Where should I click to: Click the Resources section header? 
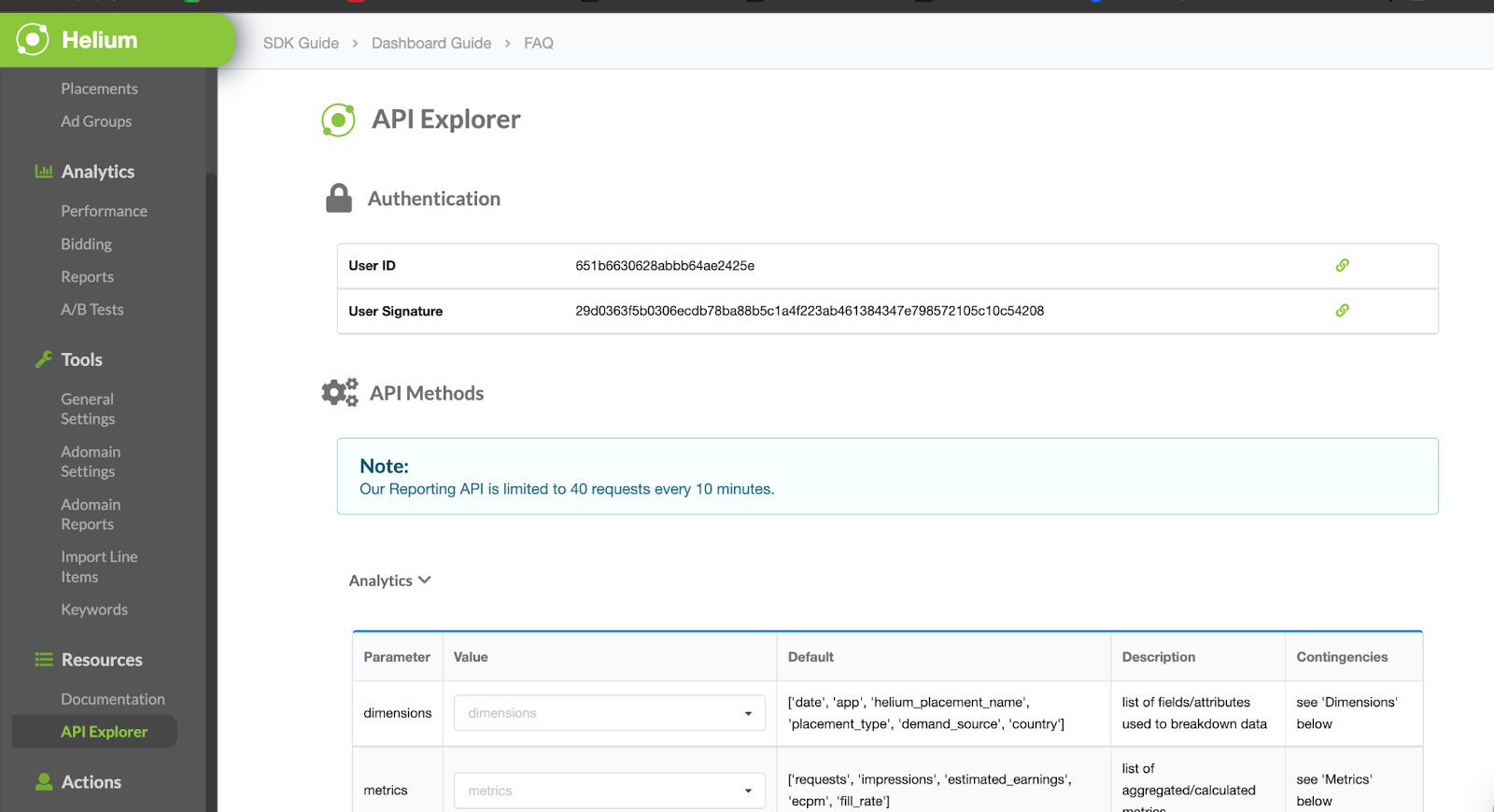(102, 660)
